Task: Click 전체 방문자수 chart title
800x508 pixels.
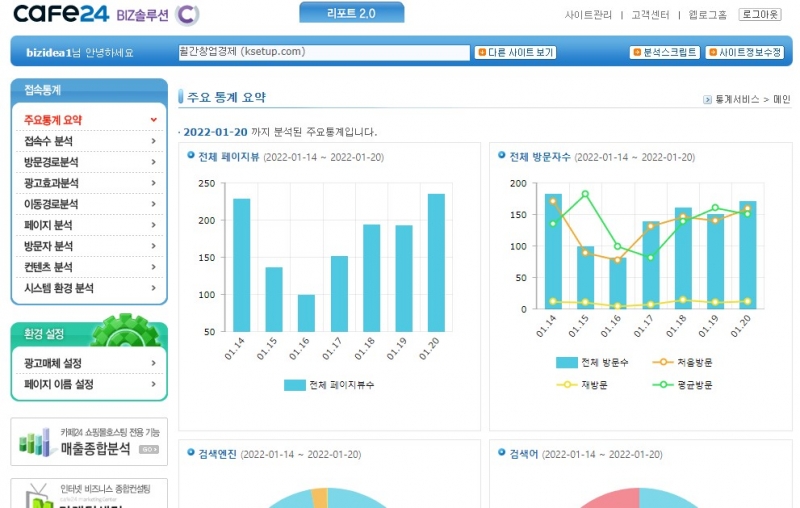Action: coord(540,157)
